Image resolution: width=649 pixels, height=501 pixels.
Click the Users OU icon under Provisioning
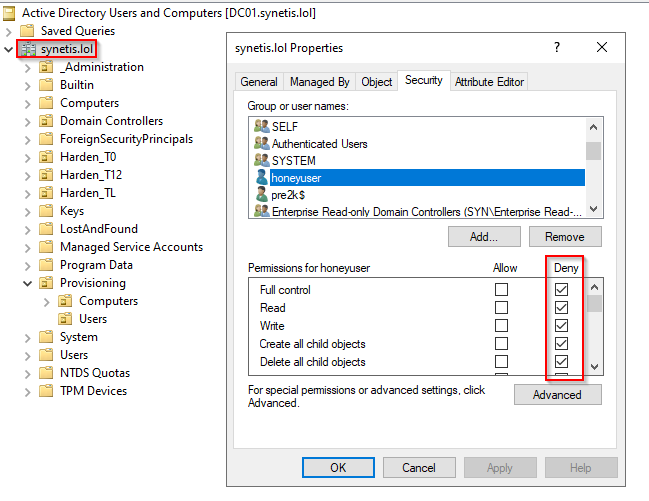65,319
